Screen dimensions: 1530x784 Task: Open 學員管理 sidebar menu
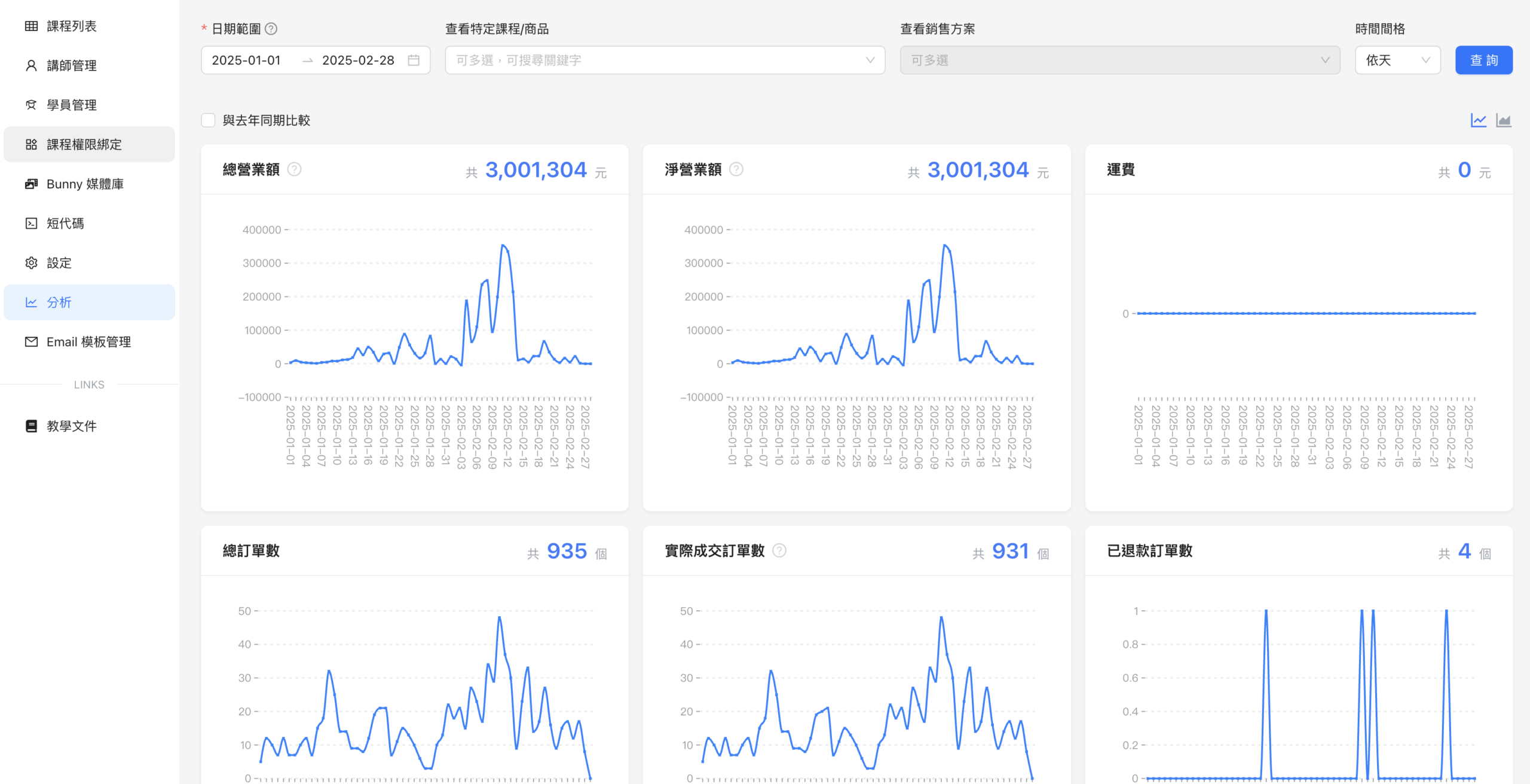[72, 105]
